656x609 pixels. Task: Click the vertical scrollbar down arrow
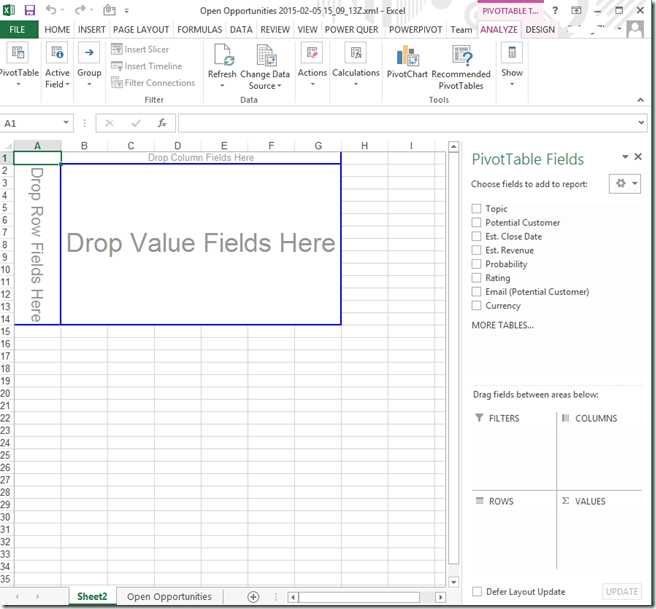[454, 582]
